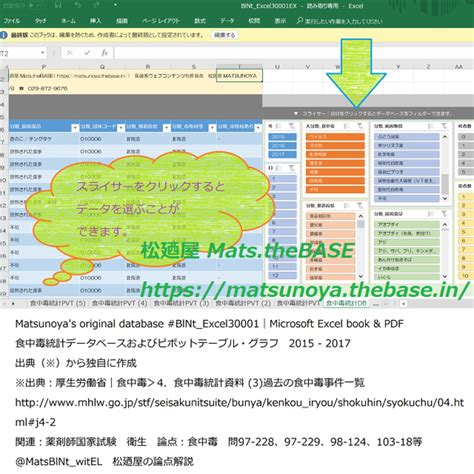Open the ホーム ribbon tab

coord(68,21)
